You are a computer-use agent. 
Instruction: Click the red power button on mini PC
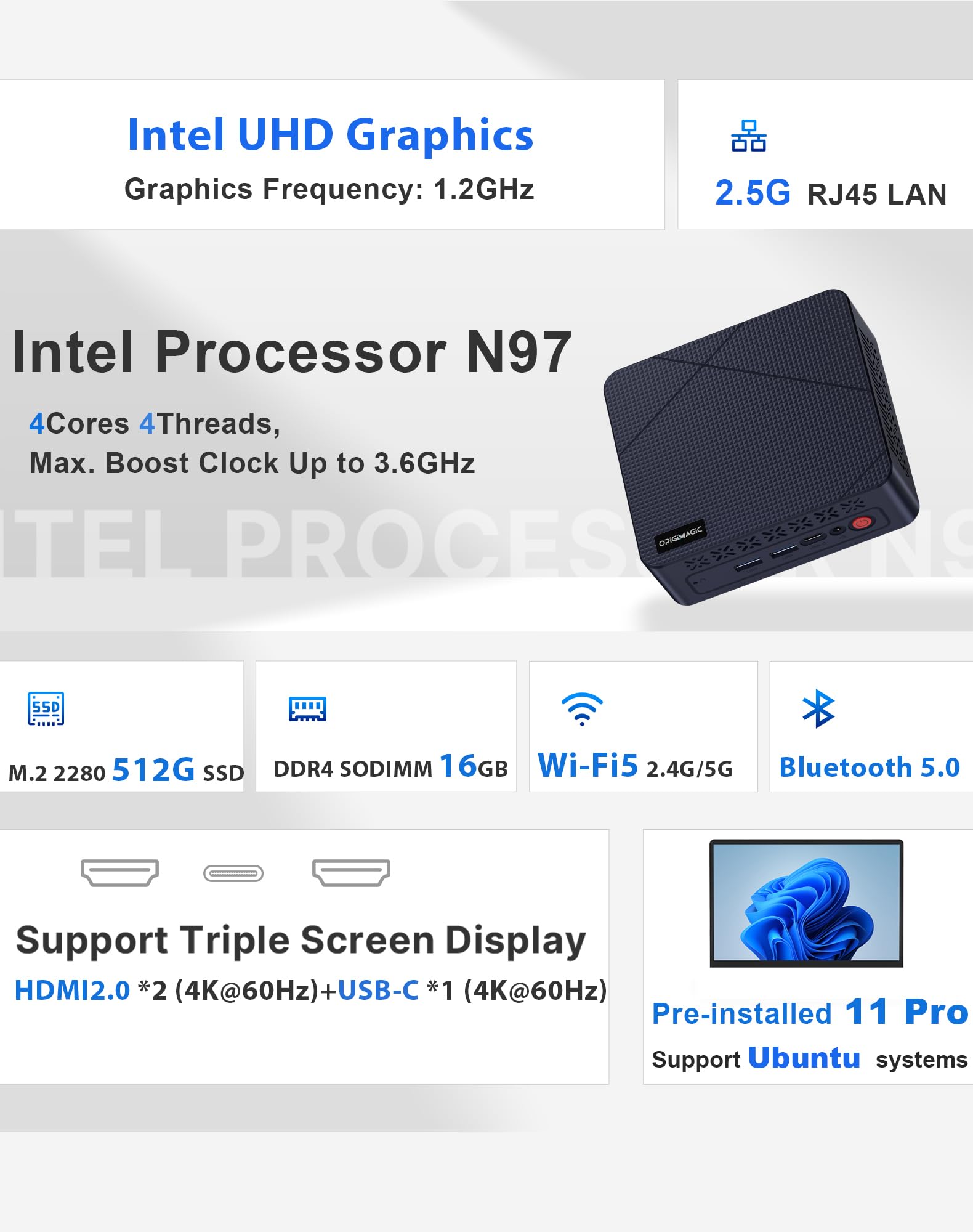[861, 523]
